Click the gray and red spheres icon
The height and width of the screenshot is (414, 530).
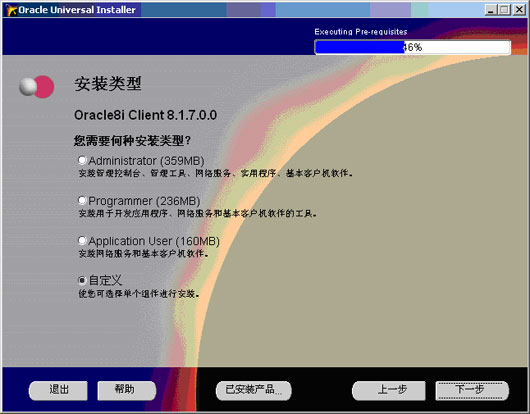click(x=37, y=87)
